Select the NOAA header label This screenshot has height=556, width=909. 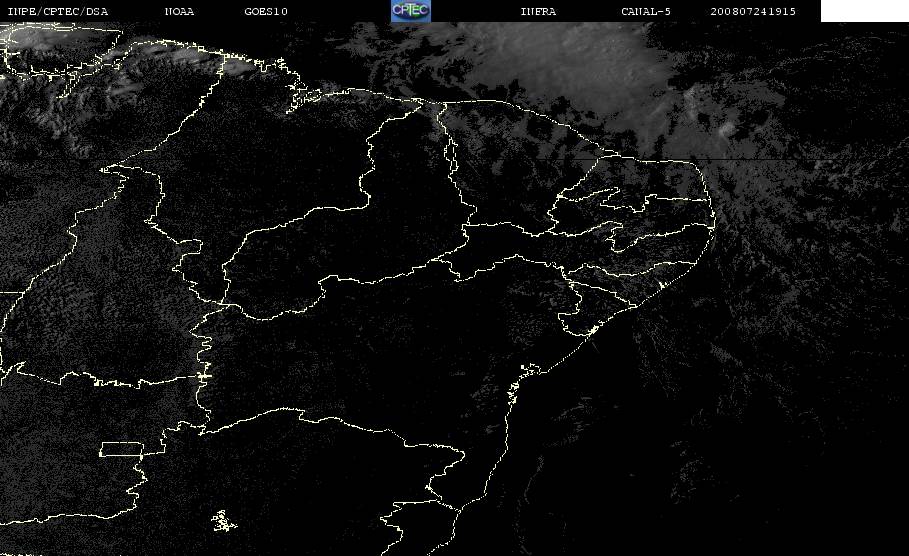(x=179, y=11)
